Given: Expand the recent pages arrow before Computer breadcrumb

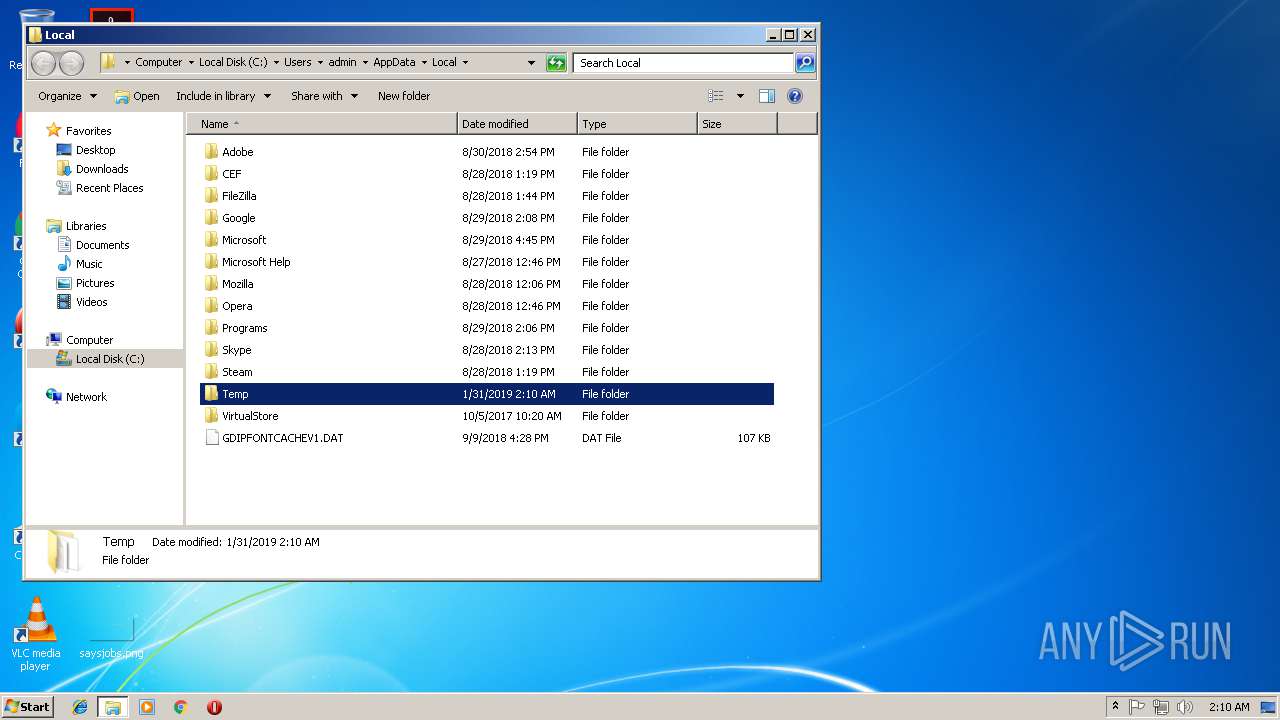Looking at the screenshot, I should [x=127, y=63].
